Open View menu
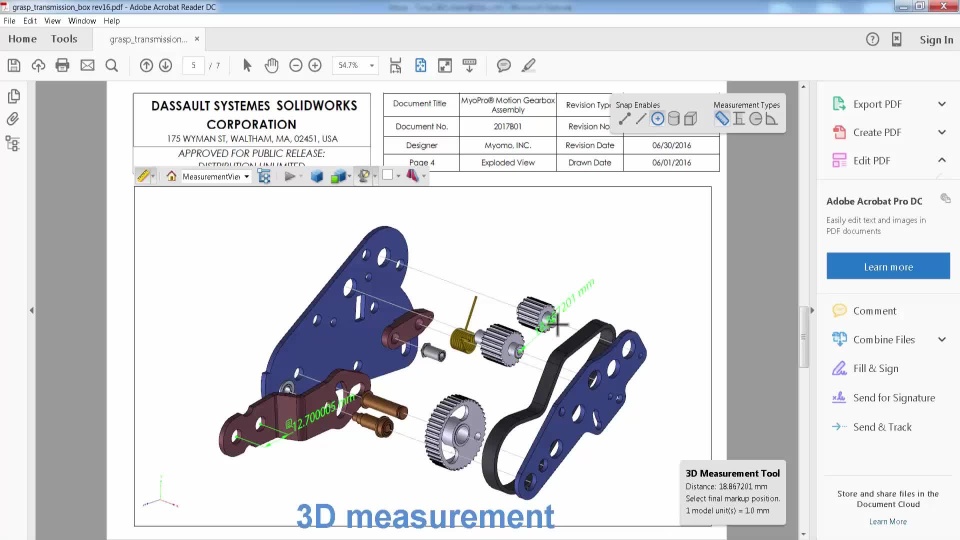 52,21
